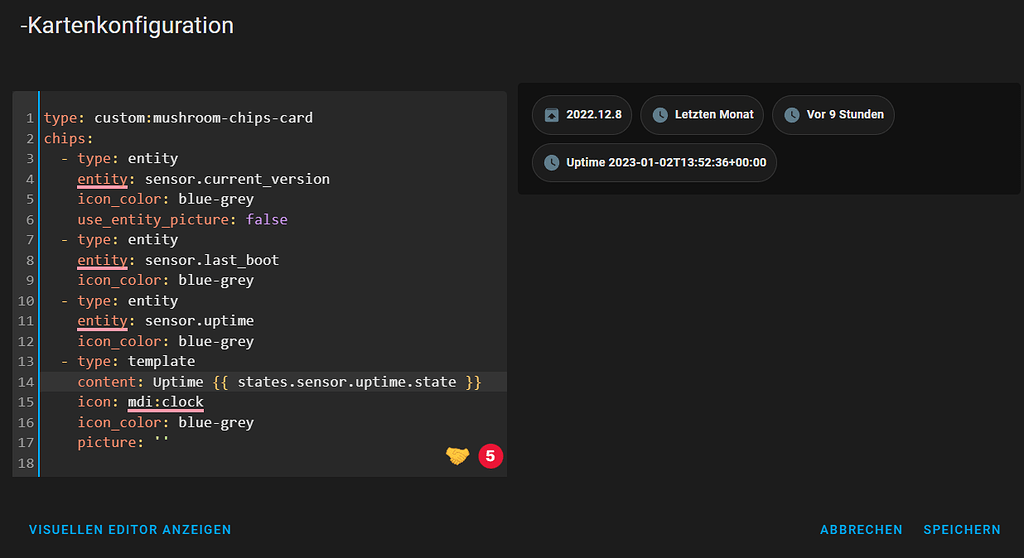
Task: Click the Uptime template content line
Action: pyautogui.click(x=300, y=382)
